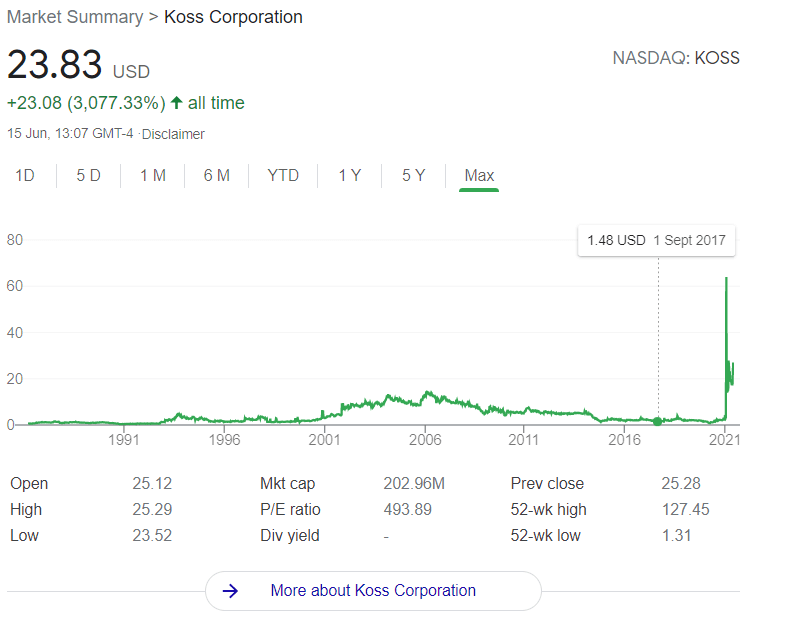Click the green up arrow icon
788x632 pixels.
[x=176, y=102]
